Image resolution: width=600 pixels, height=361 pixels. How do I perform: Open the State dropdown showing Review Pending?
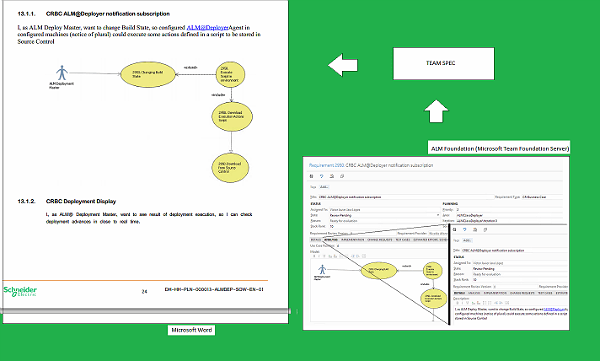[384, 215]
